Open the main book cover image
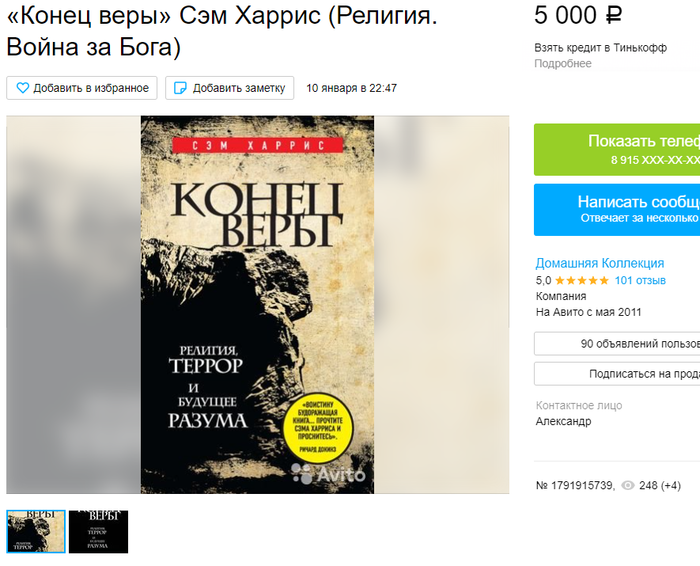Viewport: 700px width, 566px height. pos(258,304)
